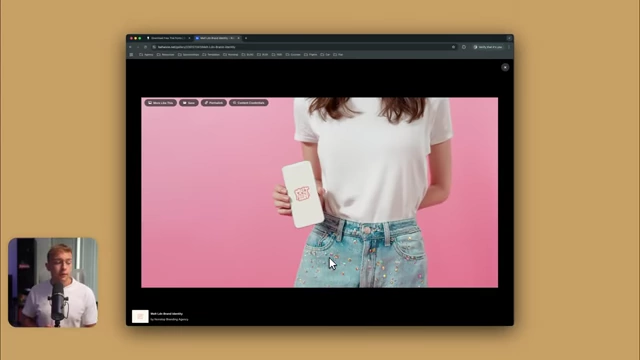Click the enlarged pink project image

pyautogui.click(x=319, y=192)
